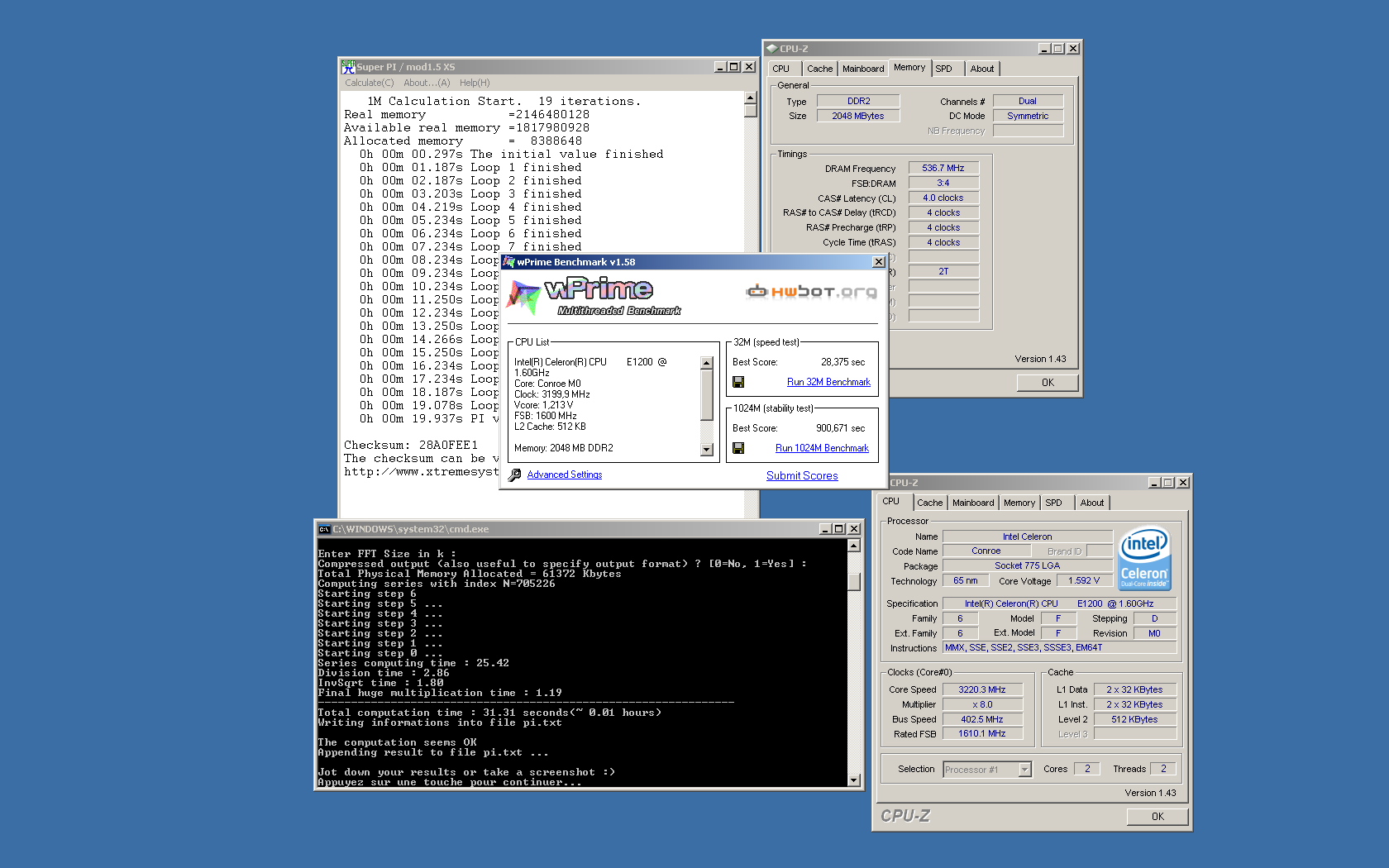
Task: Click the Technology 65 nm field
Action: 966,580
